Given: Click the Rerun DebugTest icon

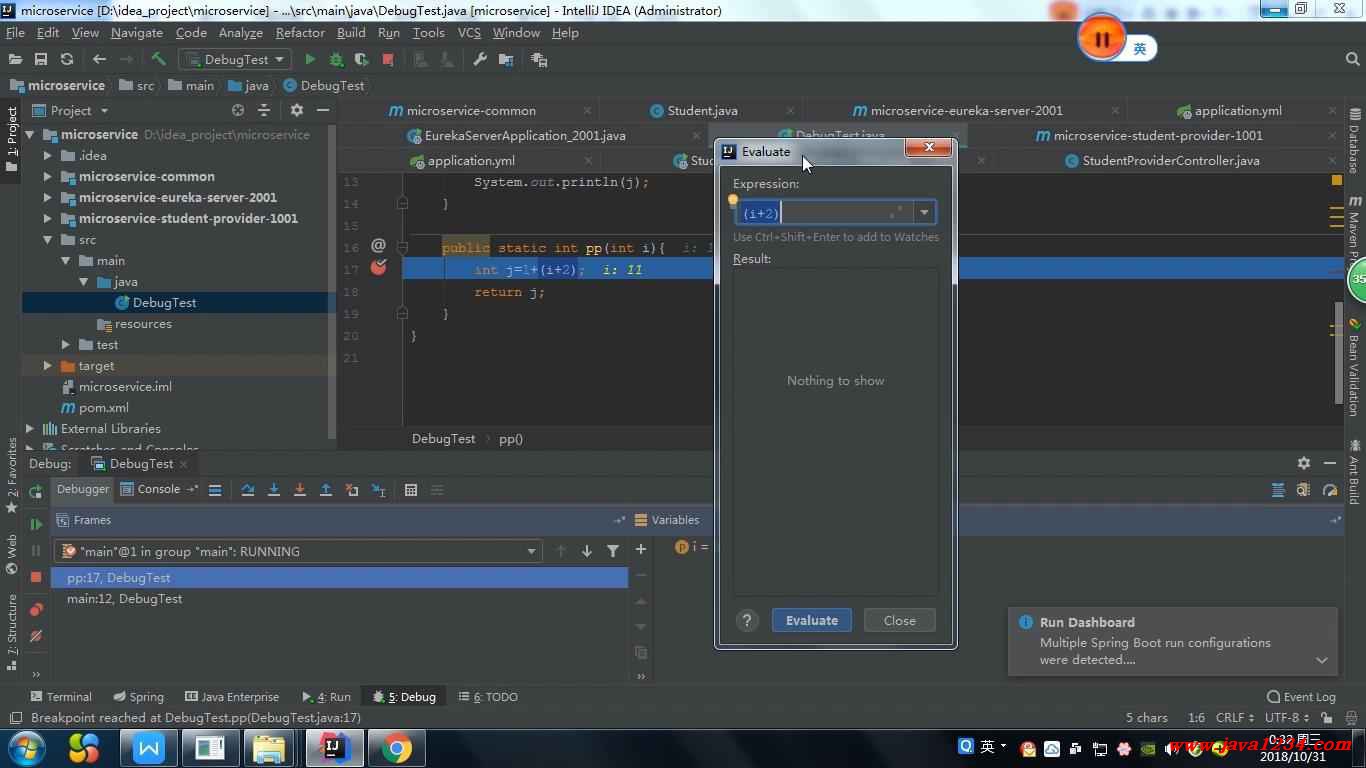Looking at the screenshot, I should [36, 492].
